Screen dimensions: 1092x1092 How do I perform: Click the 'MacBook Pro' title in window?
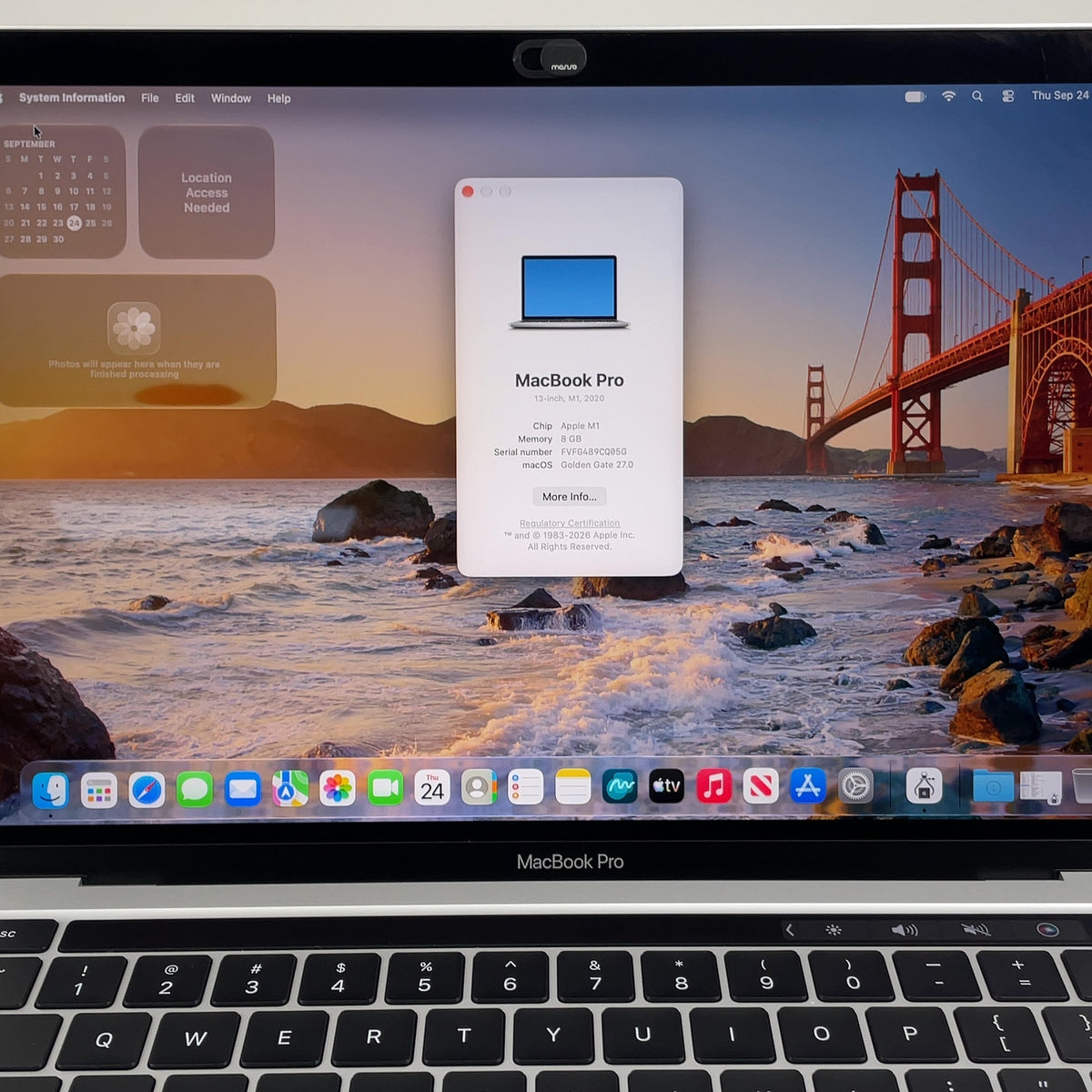570,380
